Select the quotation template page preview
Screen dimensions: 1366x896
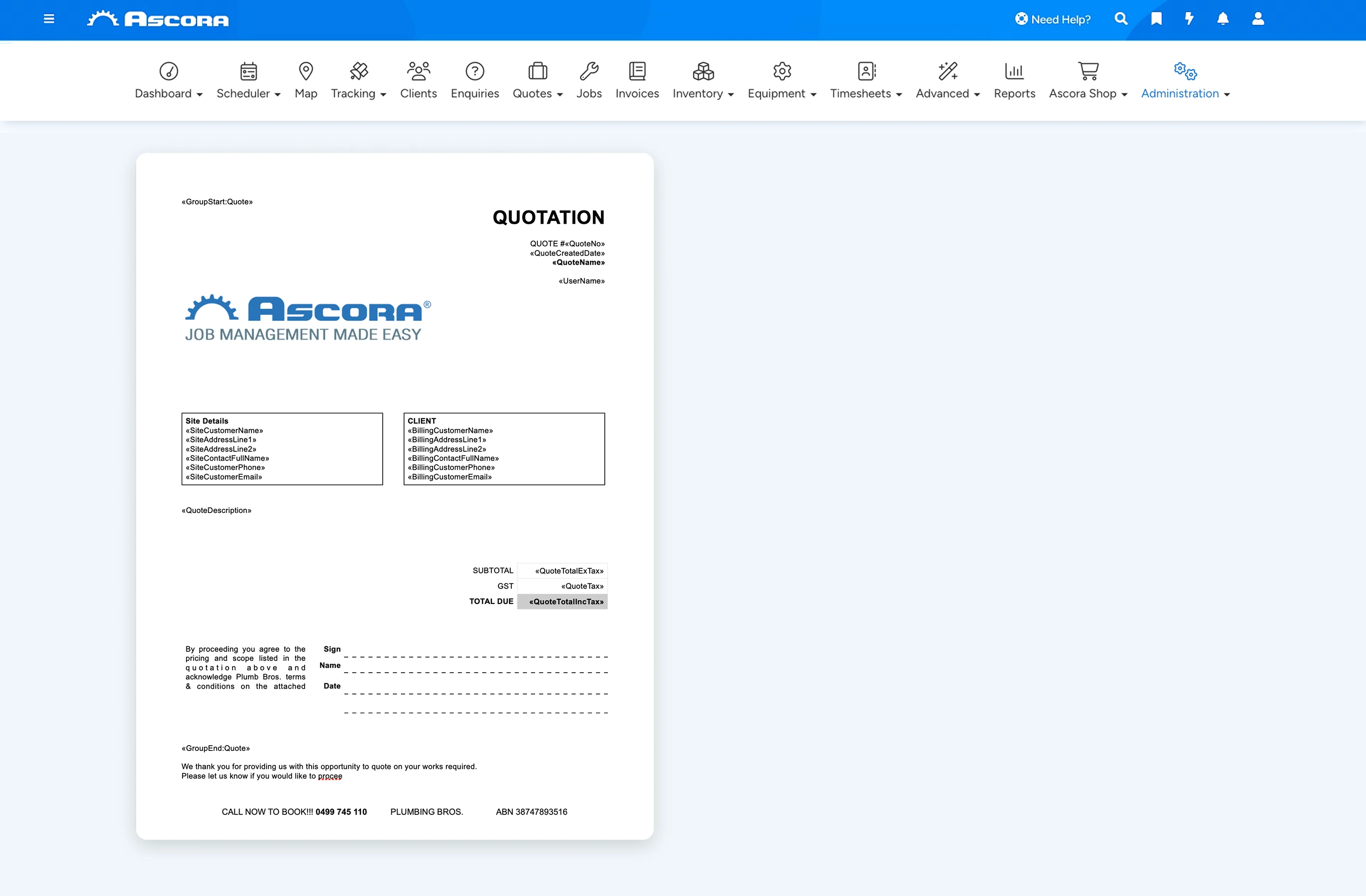tap(395, 496)
